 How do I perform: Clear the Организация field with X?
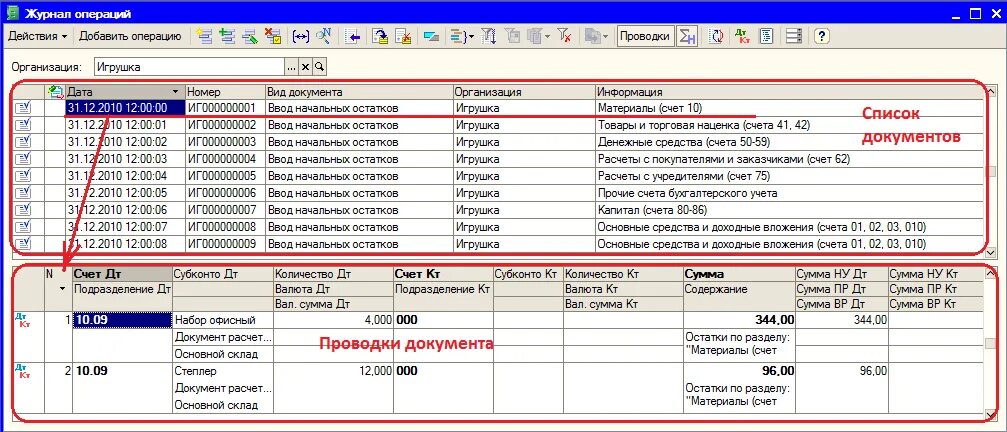[x=306, y=67]
